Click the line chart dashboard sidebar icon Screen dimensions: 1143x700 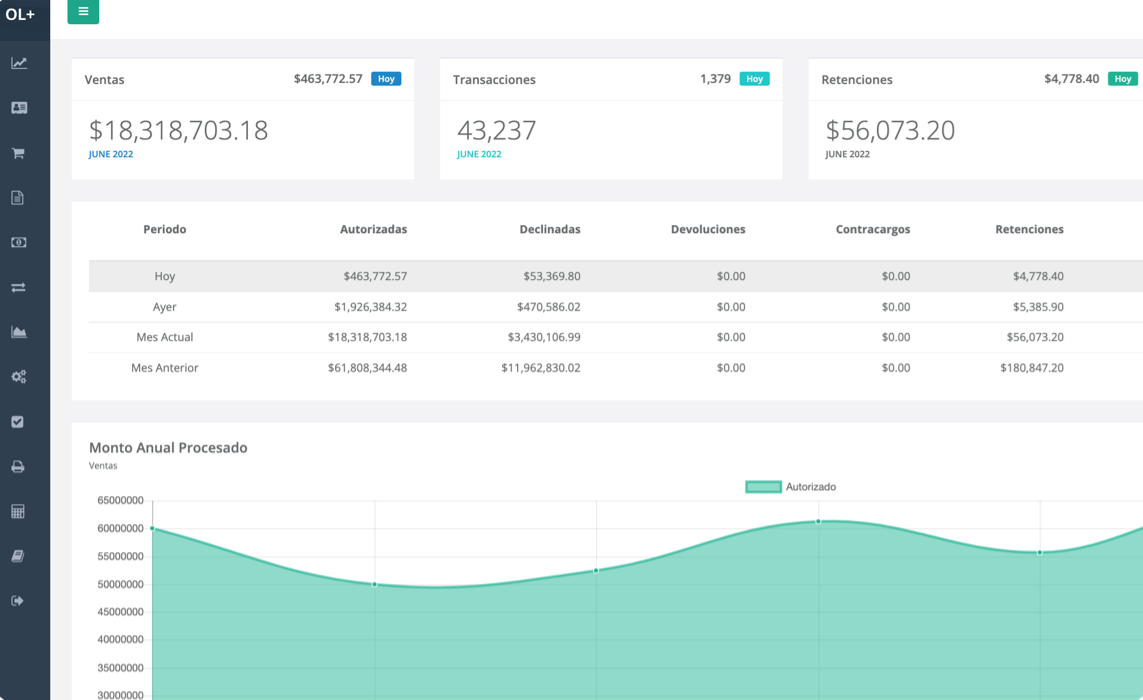point(19,63)
